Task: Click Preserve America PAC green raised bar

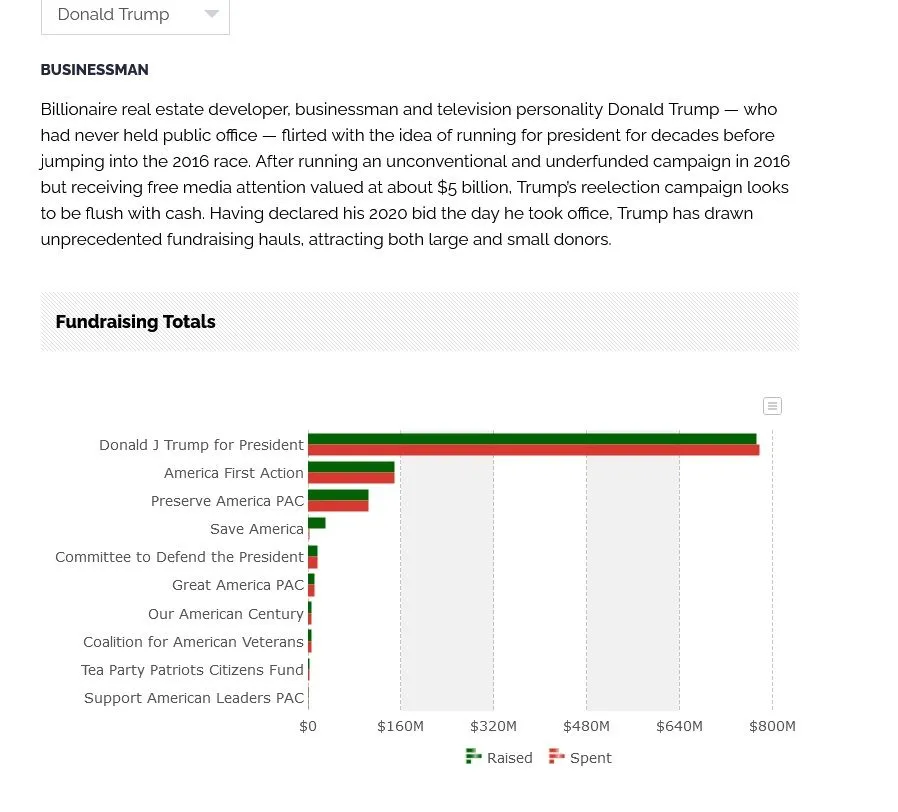Action: point(338,495)
